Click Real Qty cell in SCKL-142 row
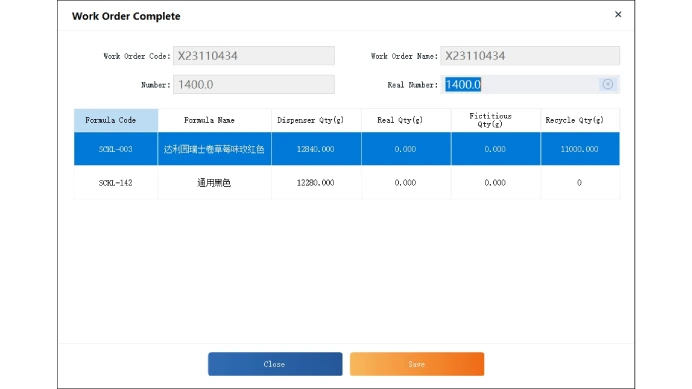The image size is (692, 389). tap(406, 182)
